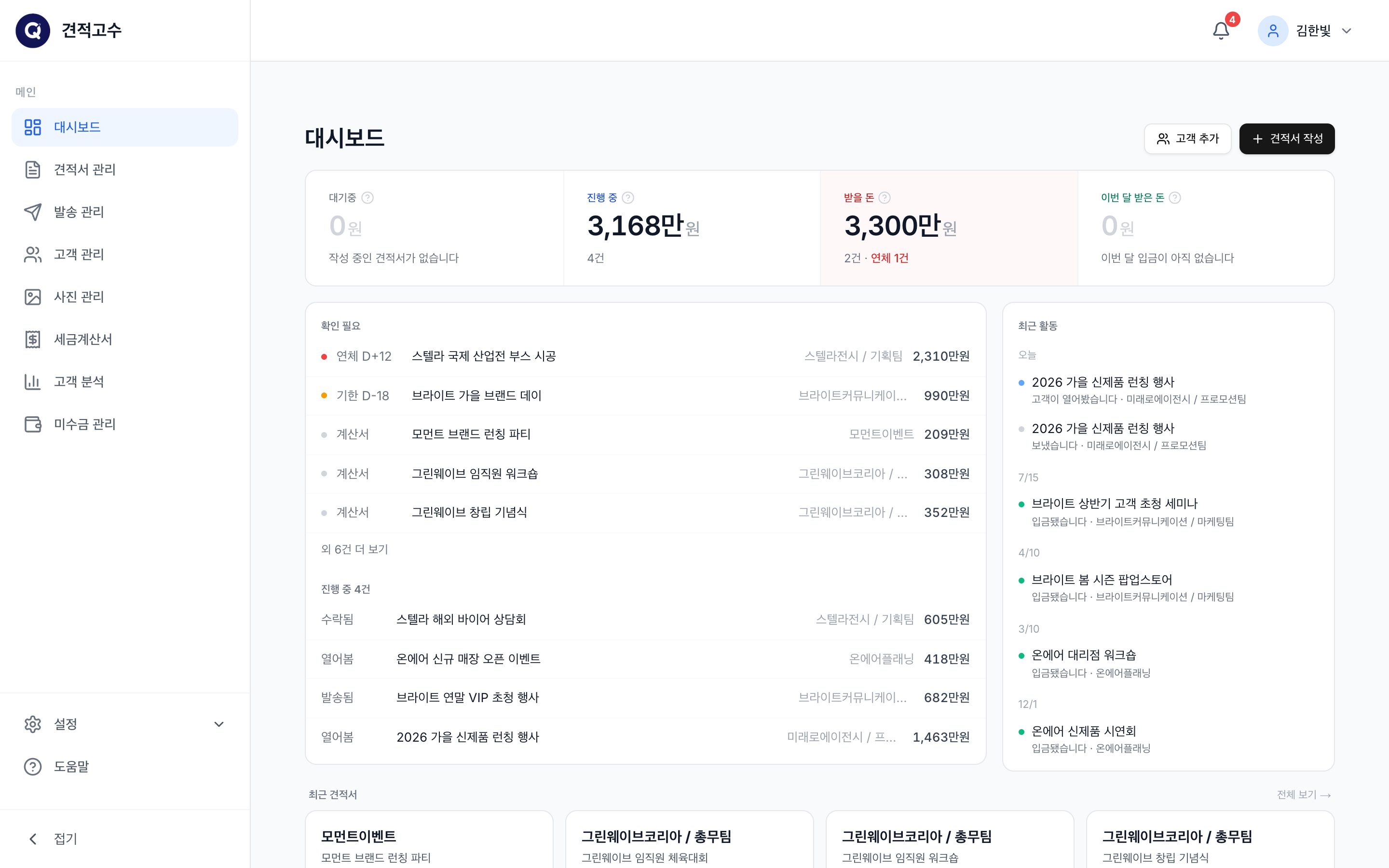Click the 진행 중 3,168만원 summary card
The image size is (1389, 868).
[692, 228]
